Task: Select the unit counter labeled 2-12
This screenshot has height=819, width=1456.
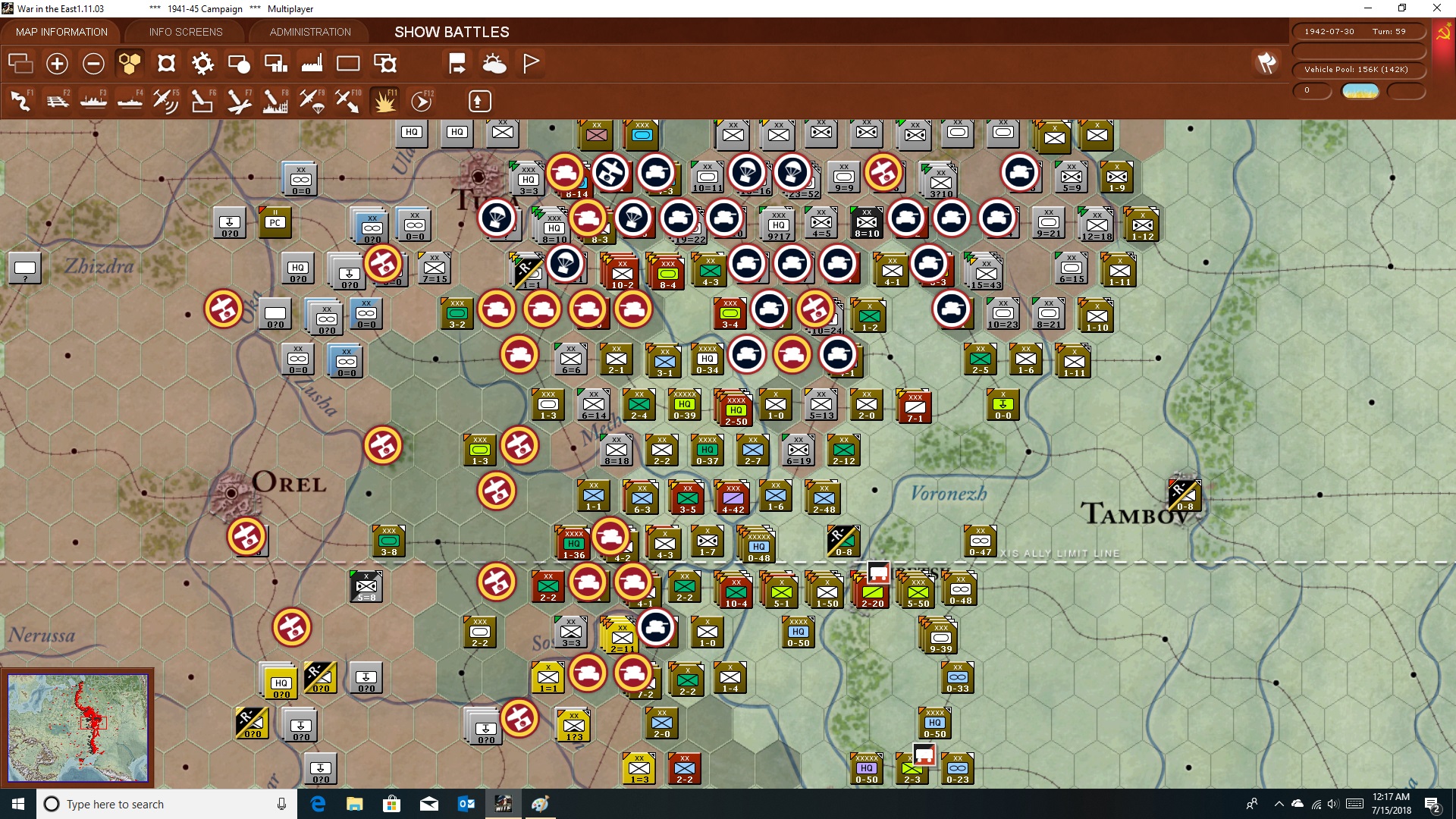Action: (843, 450)
